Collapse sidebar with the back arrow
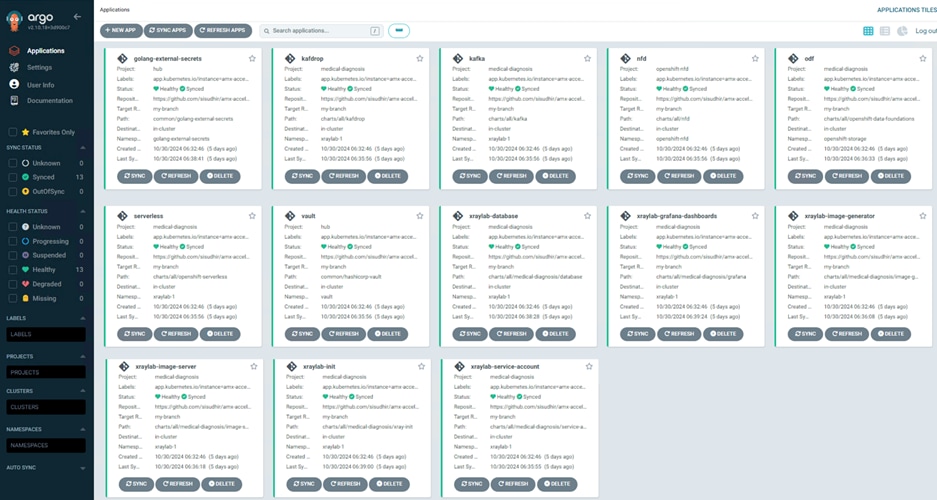The width and height of the screenshot is (937, 500). pos(77,17)
